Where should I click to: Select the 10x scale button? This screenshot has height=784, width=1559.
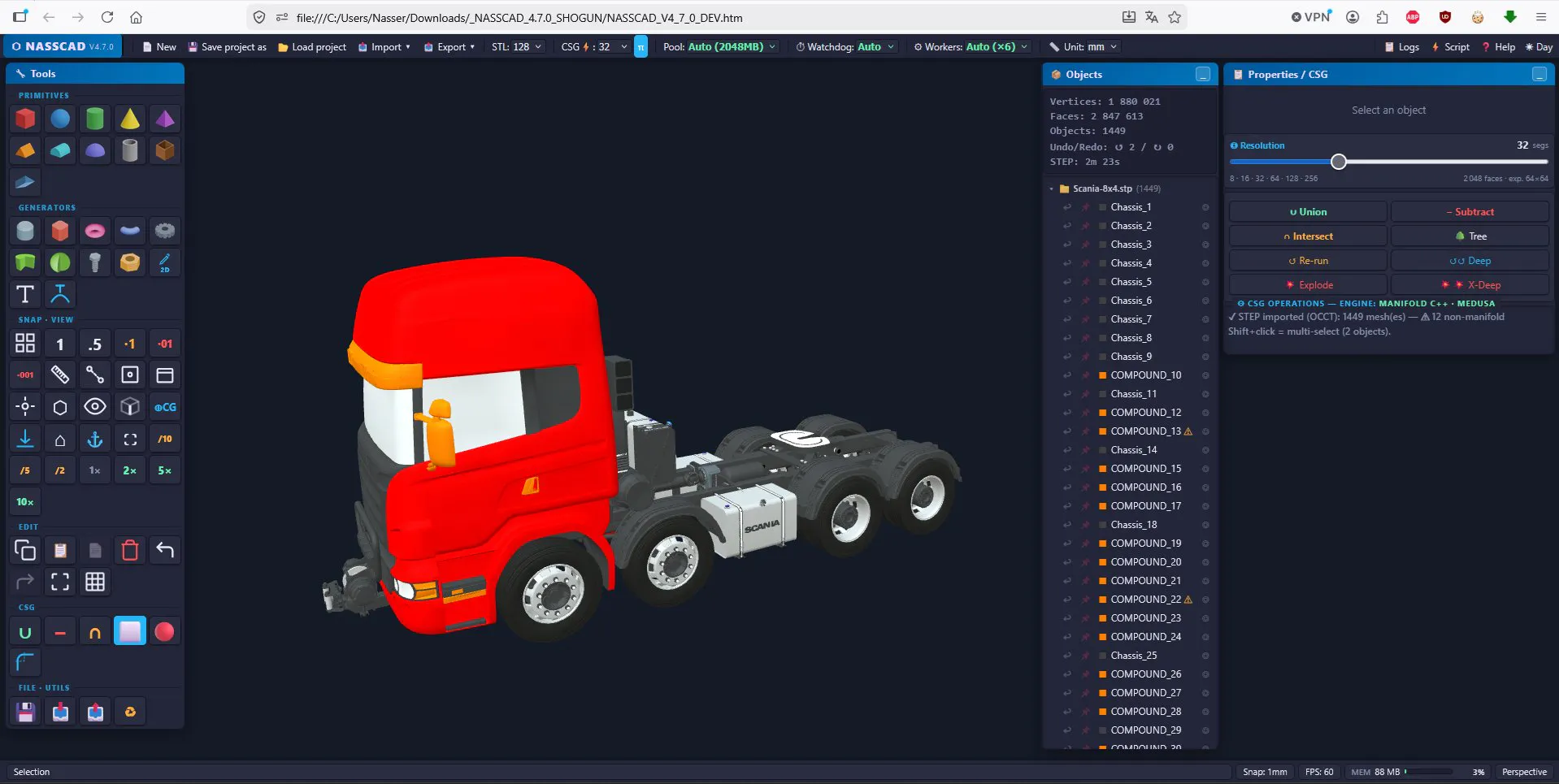click(x=25, y=502)
